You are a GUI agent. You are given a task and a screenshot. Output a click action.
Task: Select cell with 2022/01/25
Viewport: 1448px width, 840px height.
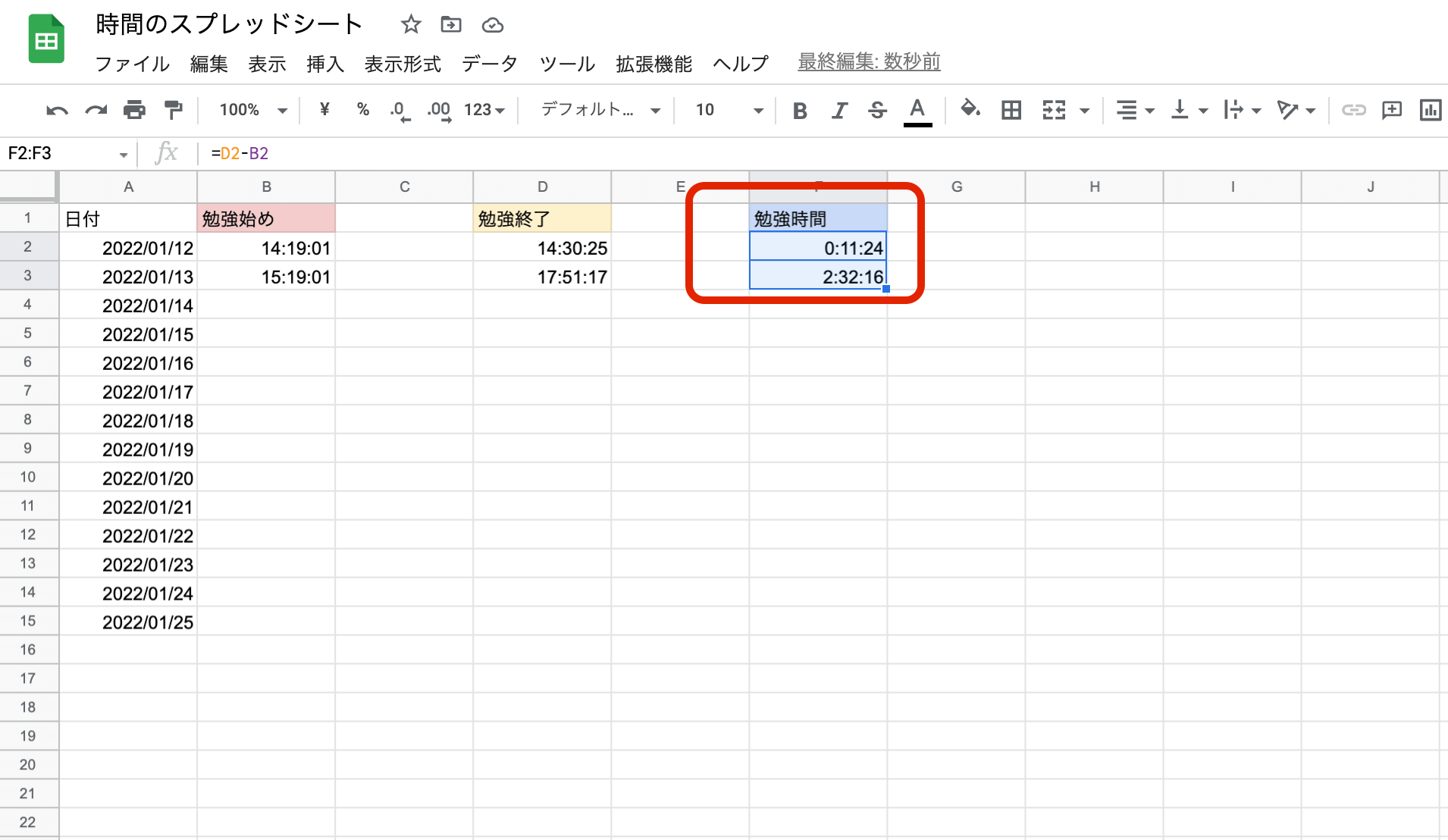(128, 622)
